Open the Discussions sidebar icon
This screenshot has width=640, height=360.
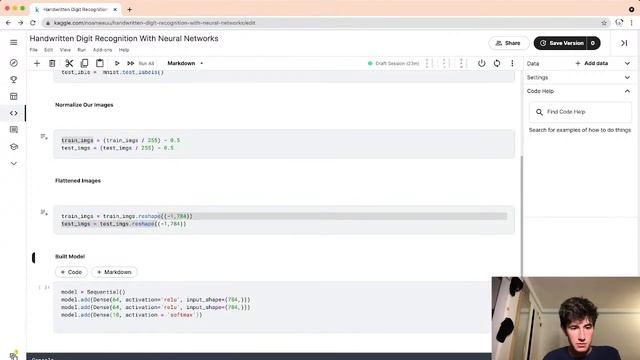coord(13,130)
